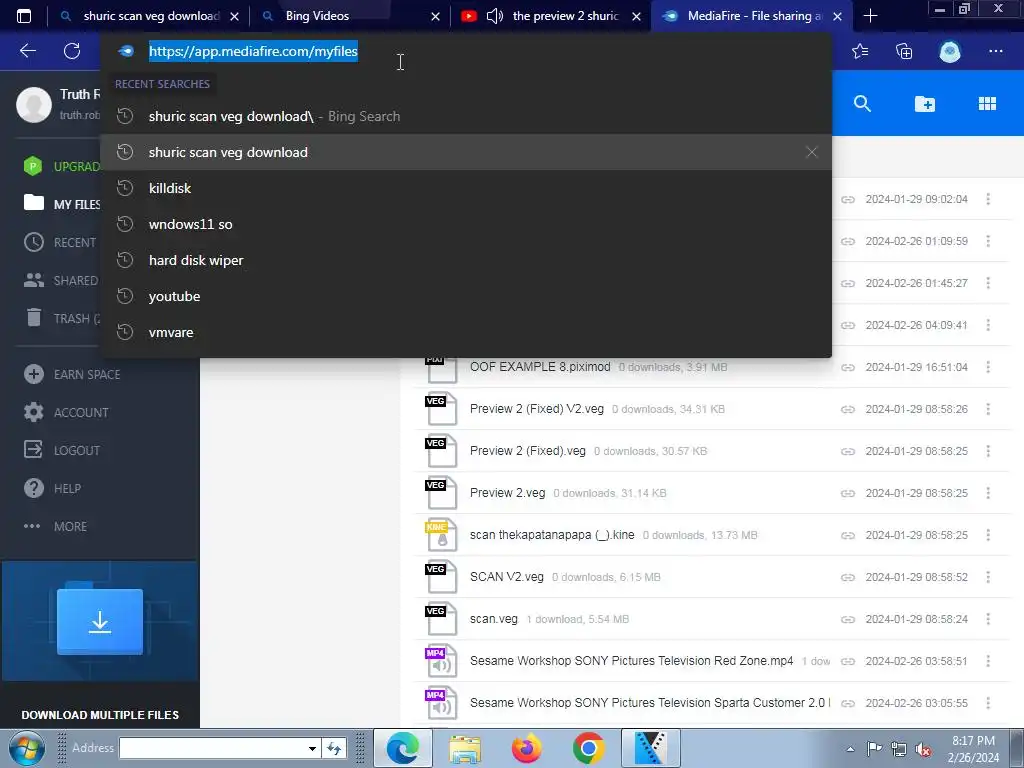Viewport: 1024px width, 768px height.
Task: Select the 'killdisk' recent search
Action: tap(466, 188)
